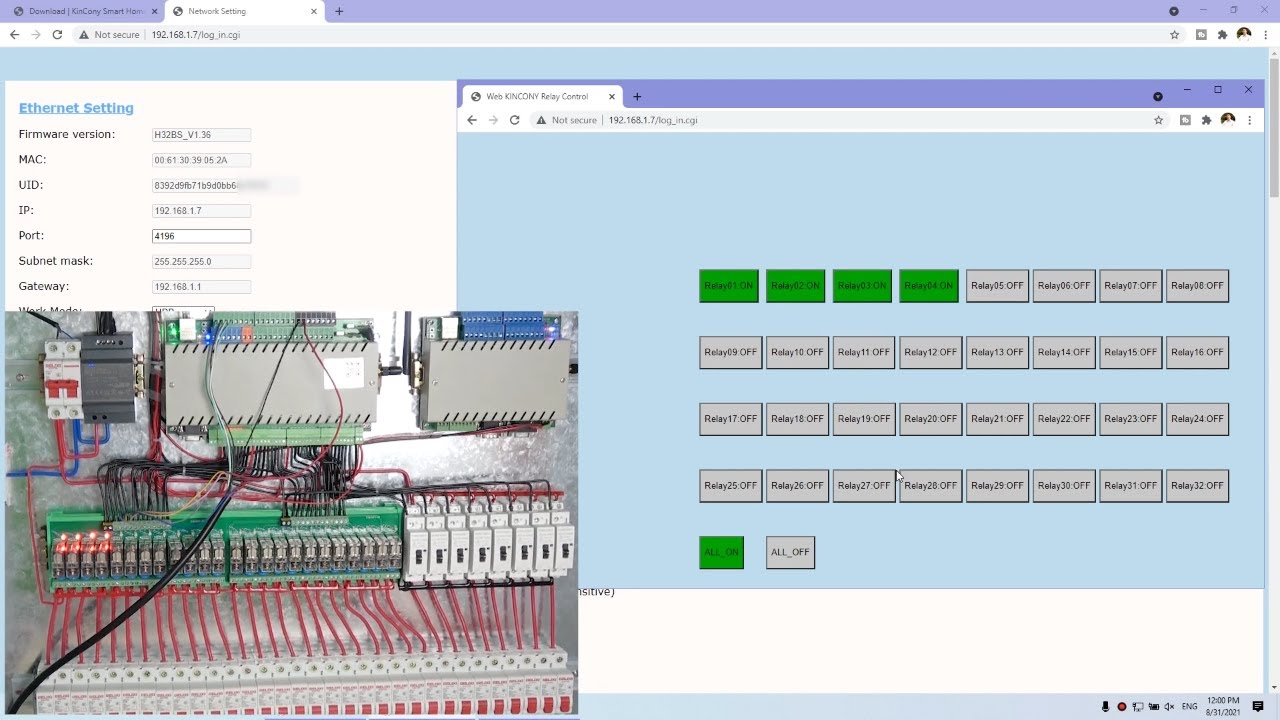Open the Windows notification center icon
The width and height of the screenshot is (1280, 720).
coord(1258,707)
